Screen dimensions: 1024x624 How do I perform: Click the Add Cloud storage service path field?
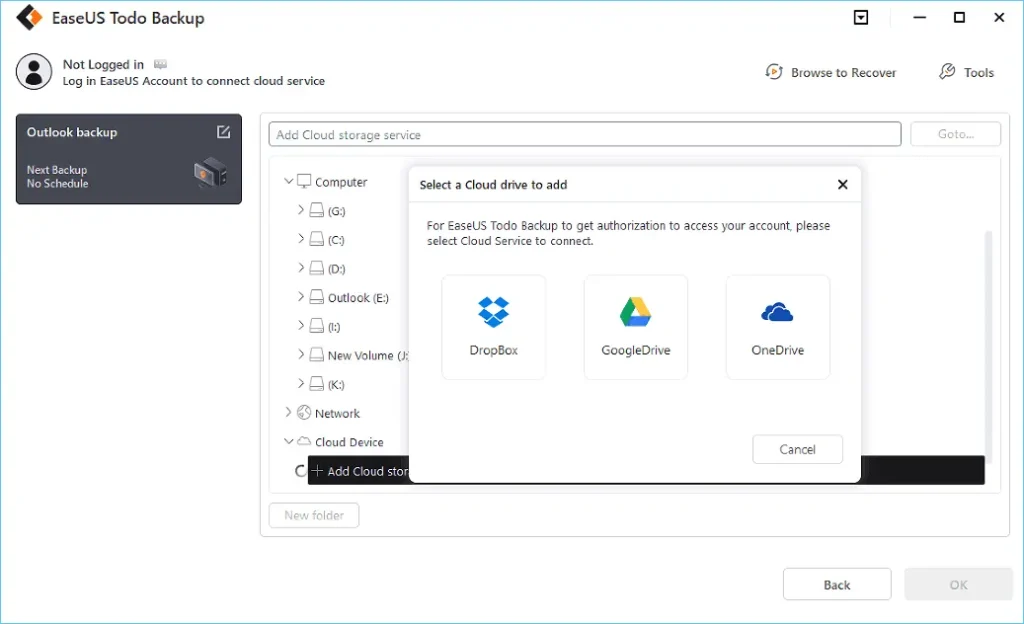pos(585,135)
